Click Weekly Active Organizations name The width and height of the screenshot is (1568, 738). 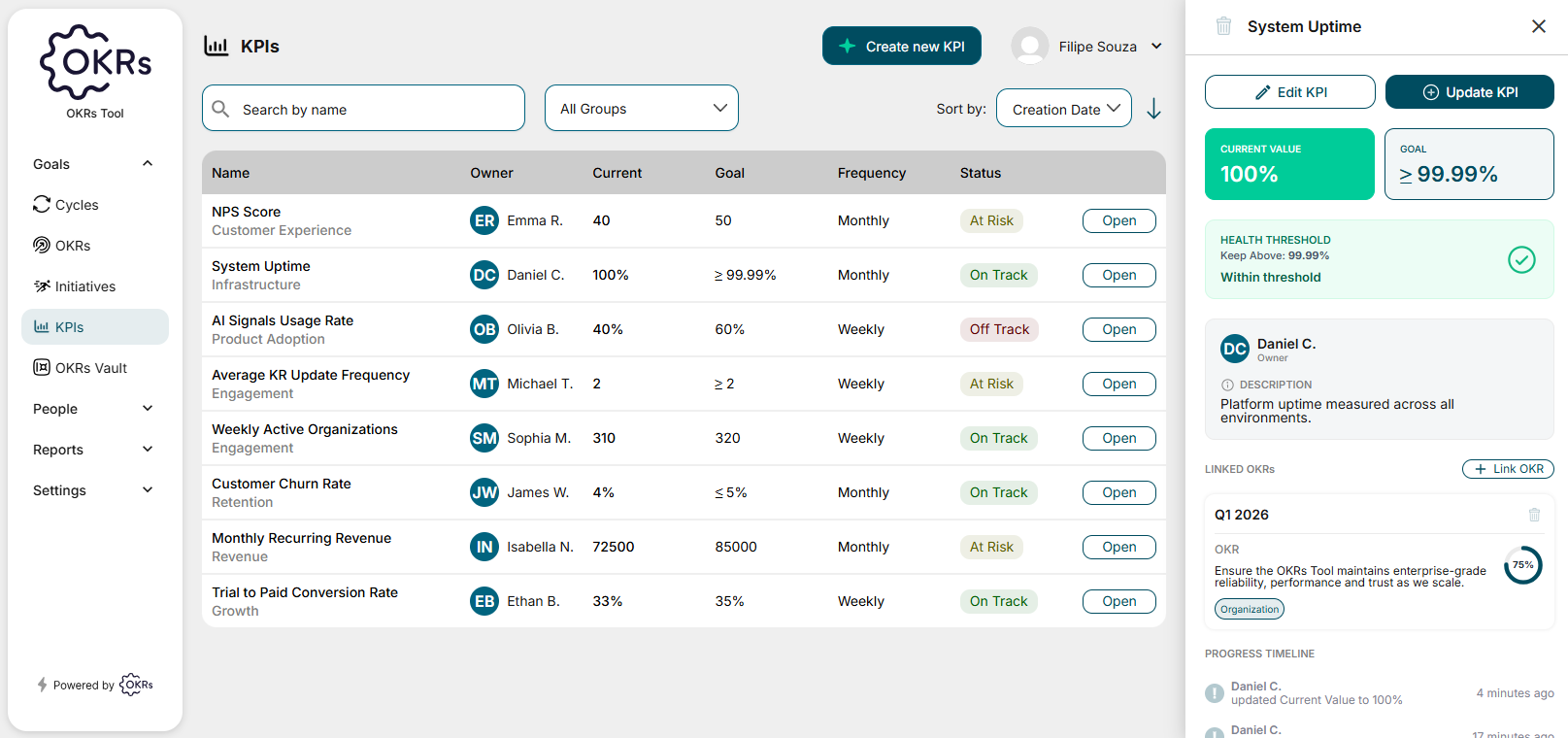305,429
